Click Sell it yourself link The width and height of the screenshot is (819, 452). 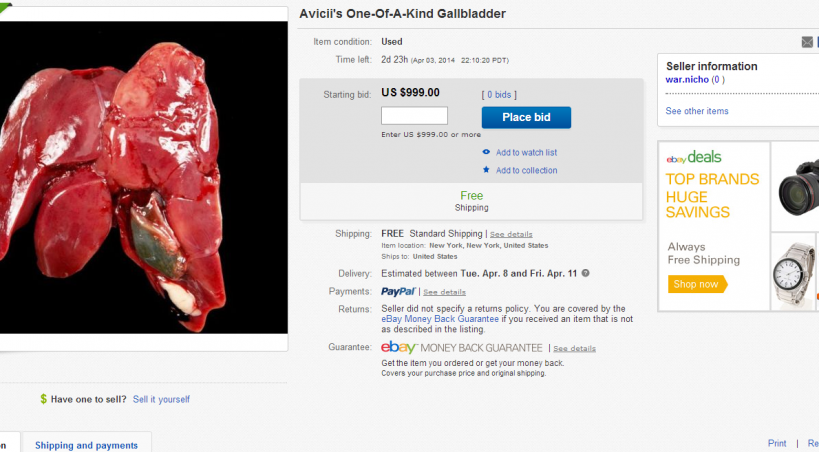point(161,399)
